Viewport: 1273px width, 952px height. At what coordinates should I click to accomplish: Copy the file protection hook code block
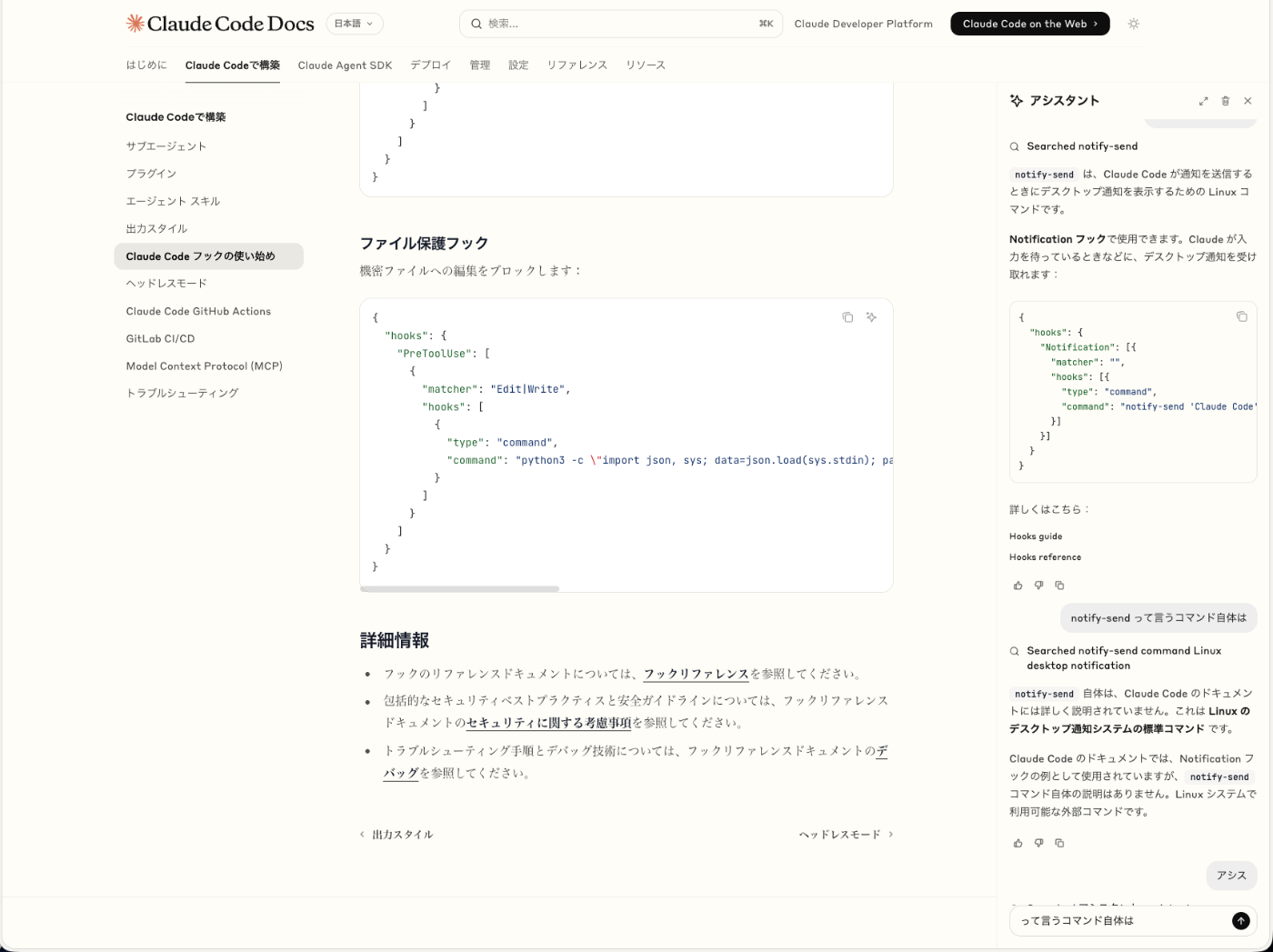(x=847, y=317)
